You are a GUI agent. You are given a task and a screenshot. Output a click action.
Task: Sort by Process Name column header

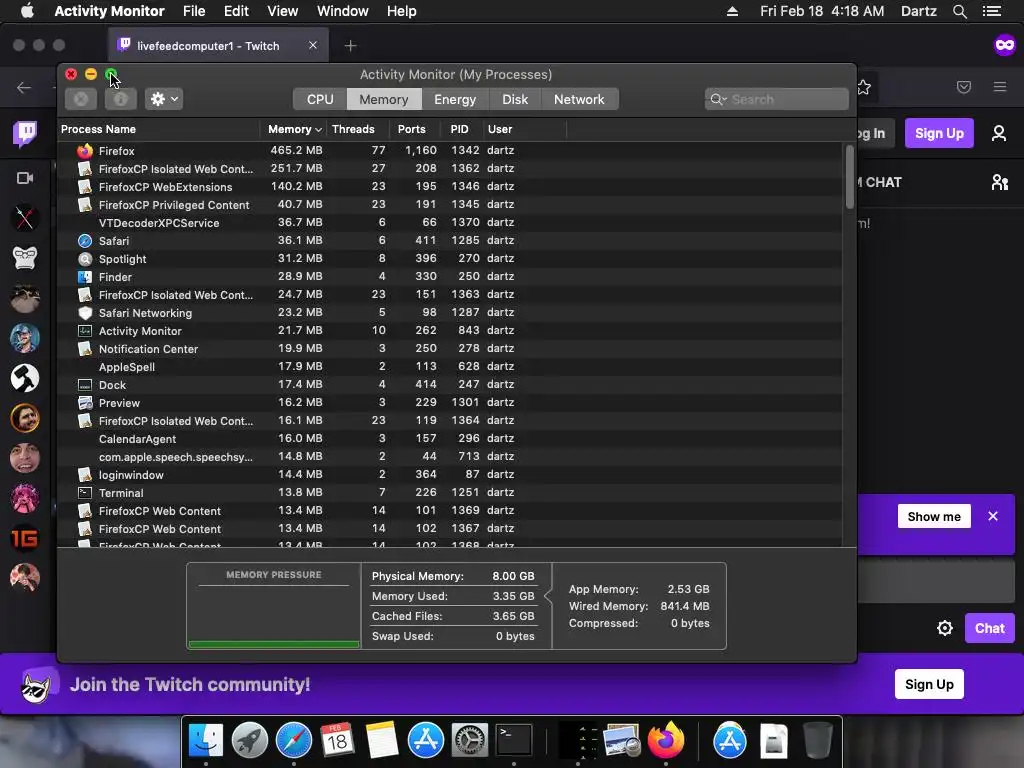click(159, 129)
